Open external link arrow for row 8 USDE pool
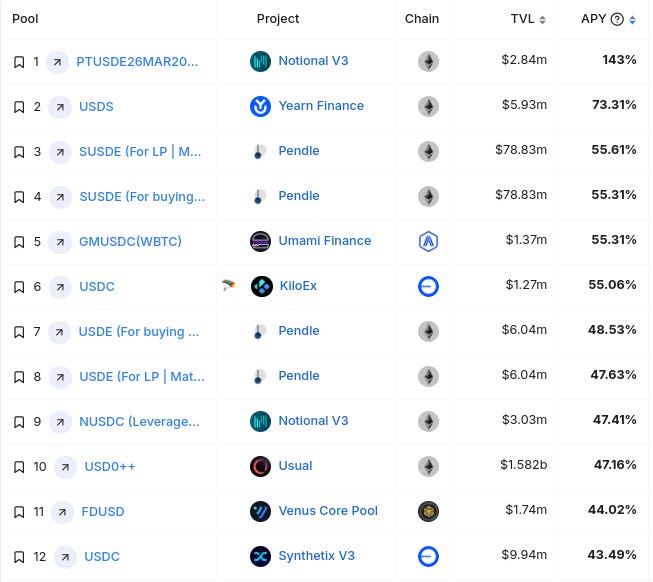The width and height of the screenshot is (653, 582). pos(60,377)
